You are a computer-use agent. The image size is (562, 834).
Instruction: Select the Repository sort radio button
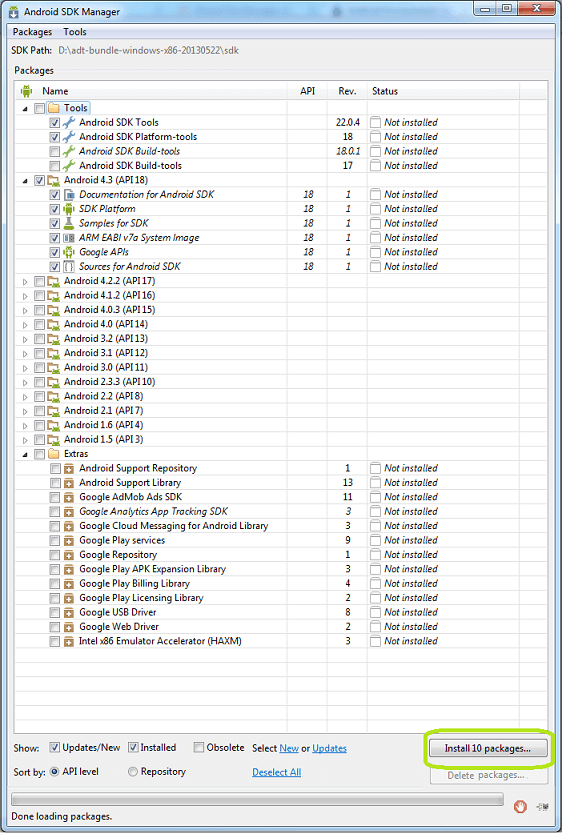pos(133,771)
